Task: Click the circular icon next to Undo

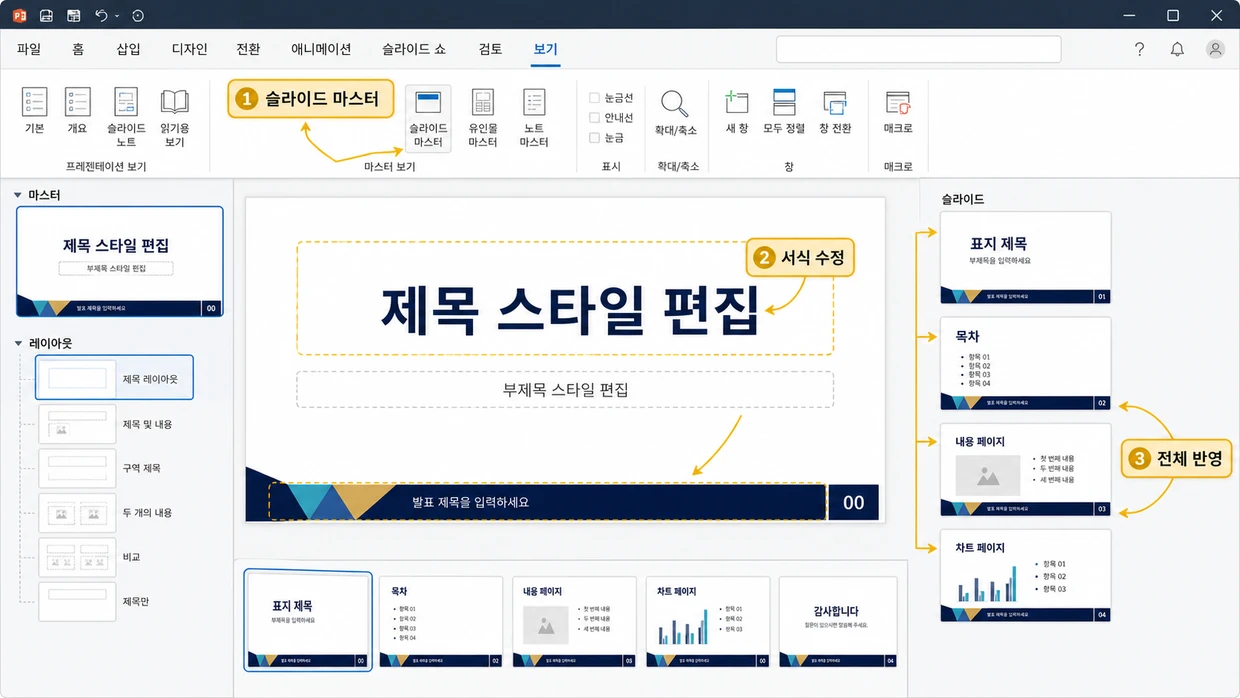Action: [137, 15]
